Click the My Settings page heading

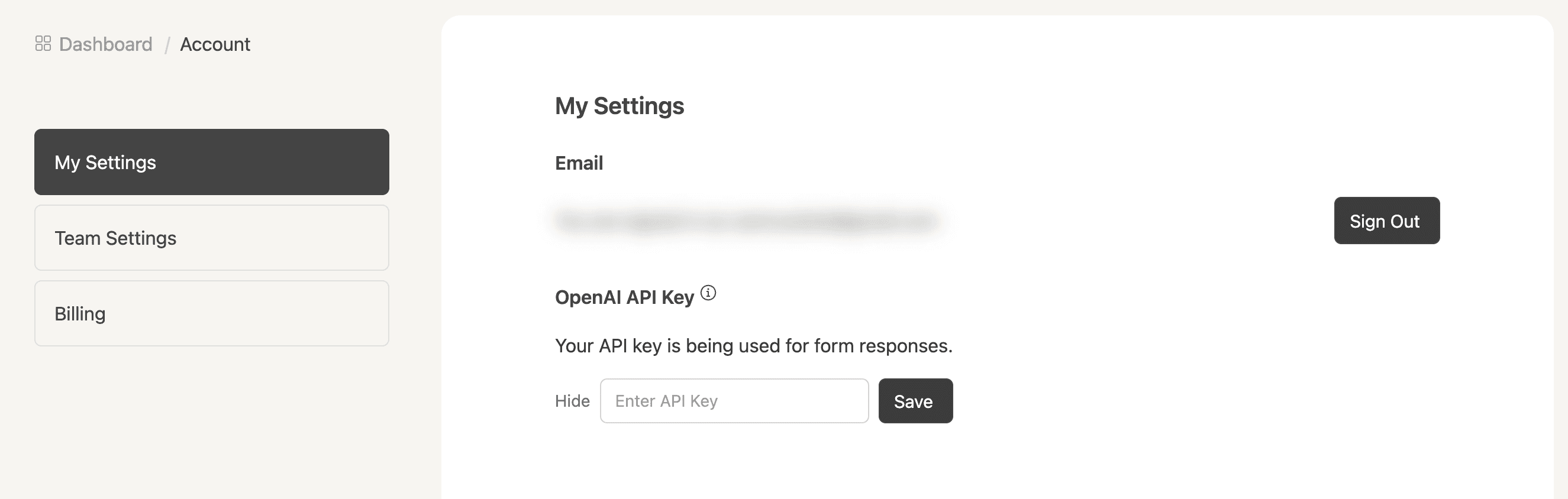click(619, 105)
